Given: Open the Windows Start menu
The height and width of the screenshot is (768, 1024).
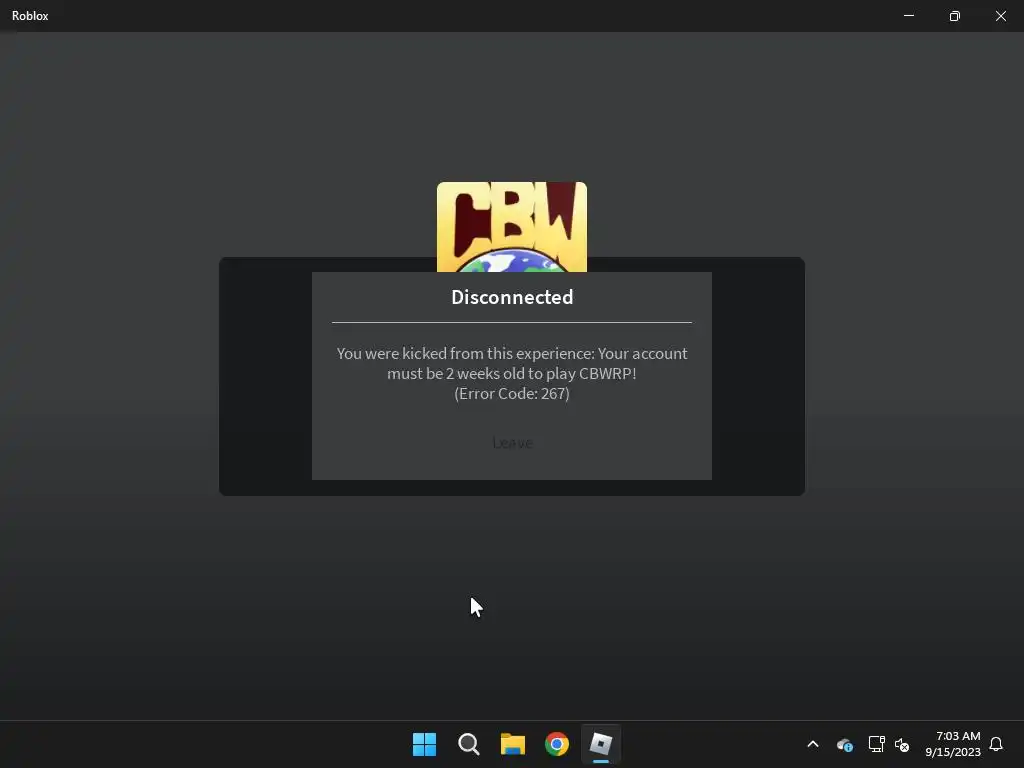Looking at the screenshot, I should [x=424, y=744].
